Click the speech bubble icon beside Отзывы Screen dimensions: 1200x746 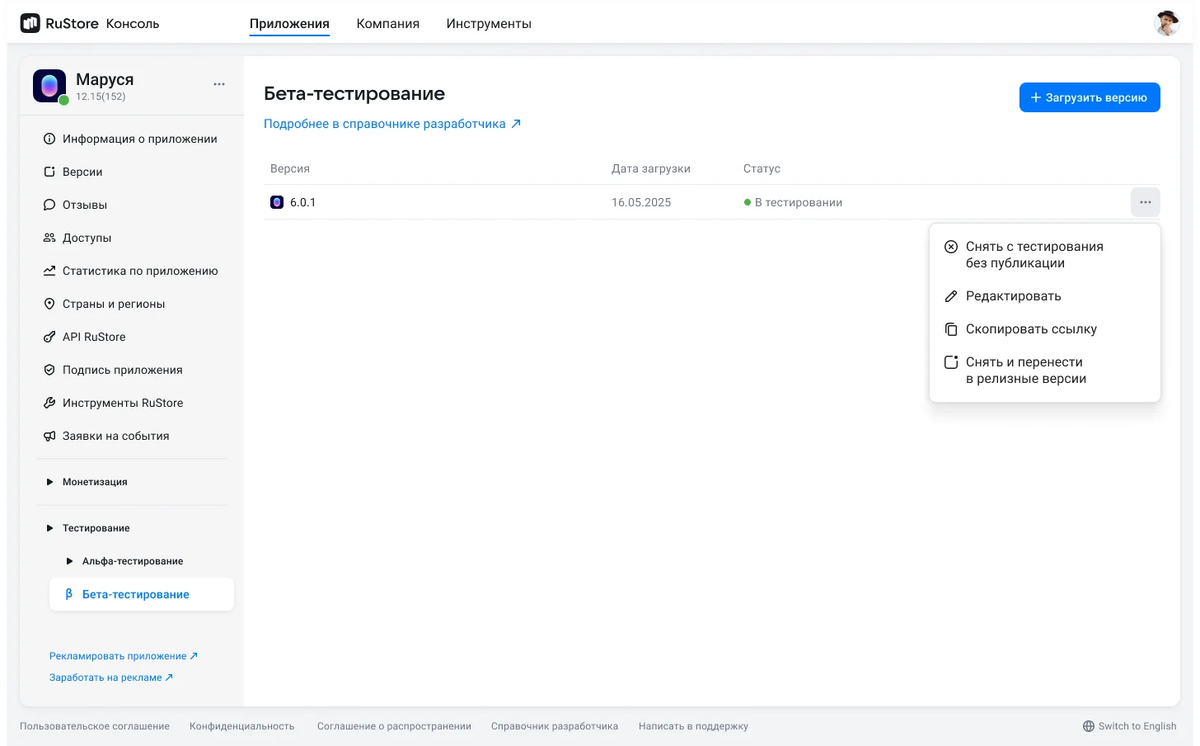[x=49, y=205]
